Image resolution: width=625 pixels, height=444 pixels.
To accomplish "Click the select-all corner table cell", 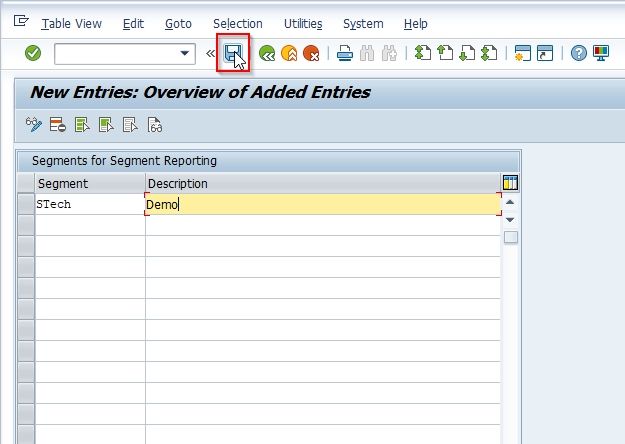I will [26, 183].
